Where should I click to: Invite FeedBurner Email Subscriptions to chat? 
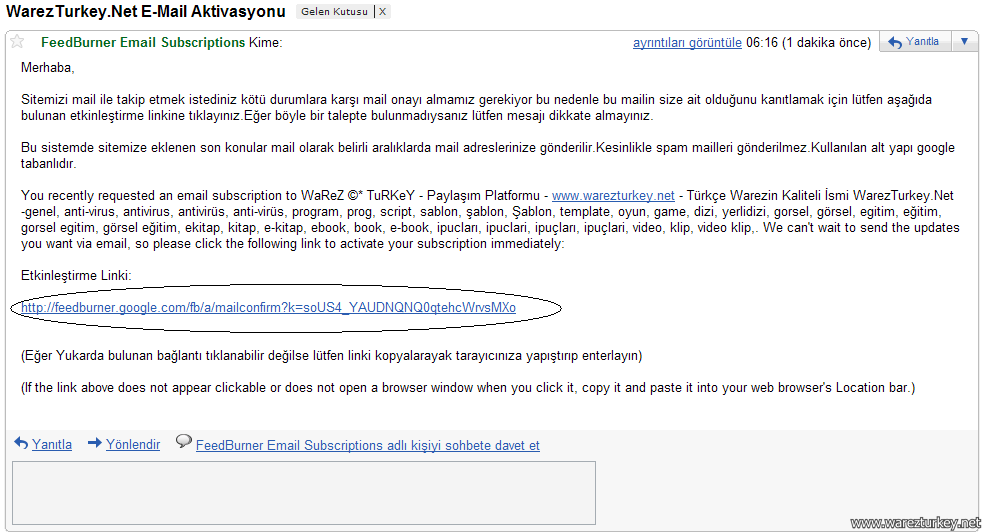(368, 445)
